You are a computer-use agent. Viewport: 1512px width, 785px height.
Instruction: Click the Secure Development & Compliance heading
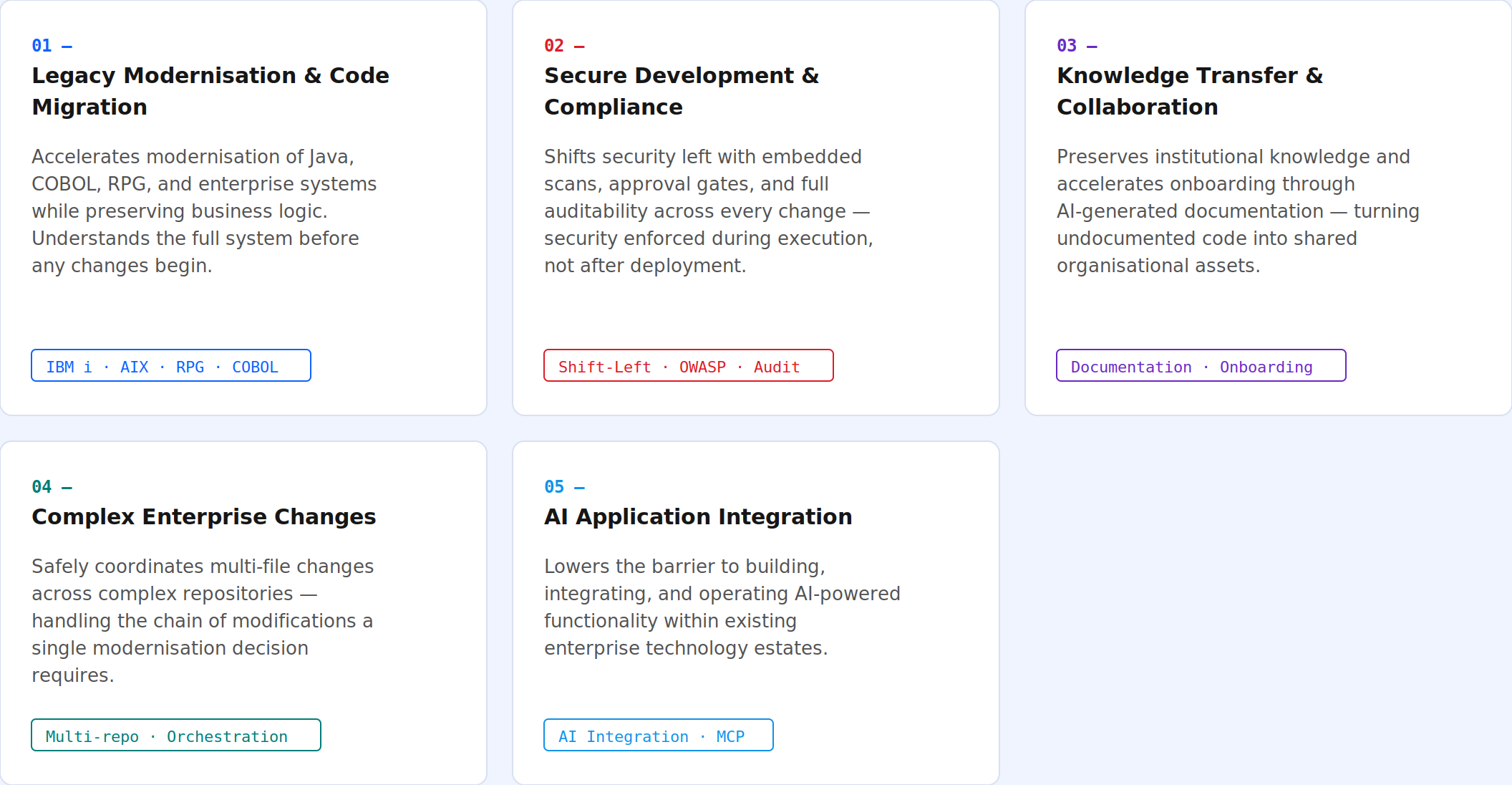click(x=681, y=91)
